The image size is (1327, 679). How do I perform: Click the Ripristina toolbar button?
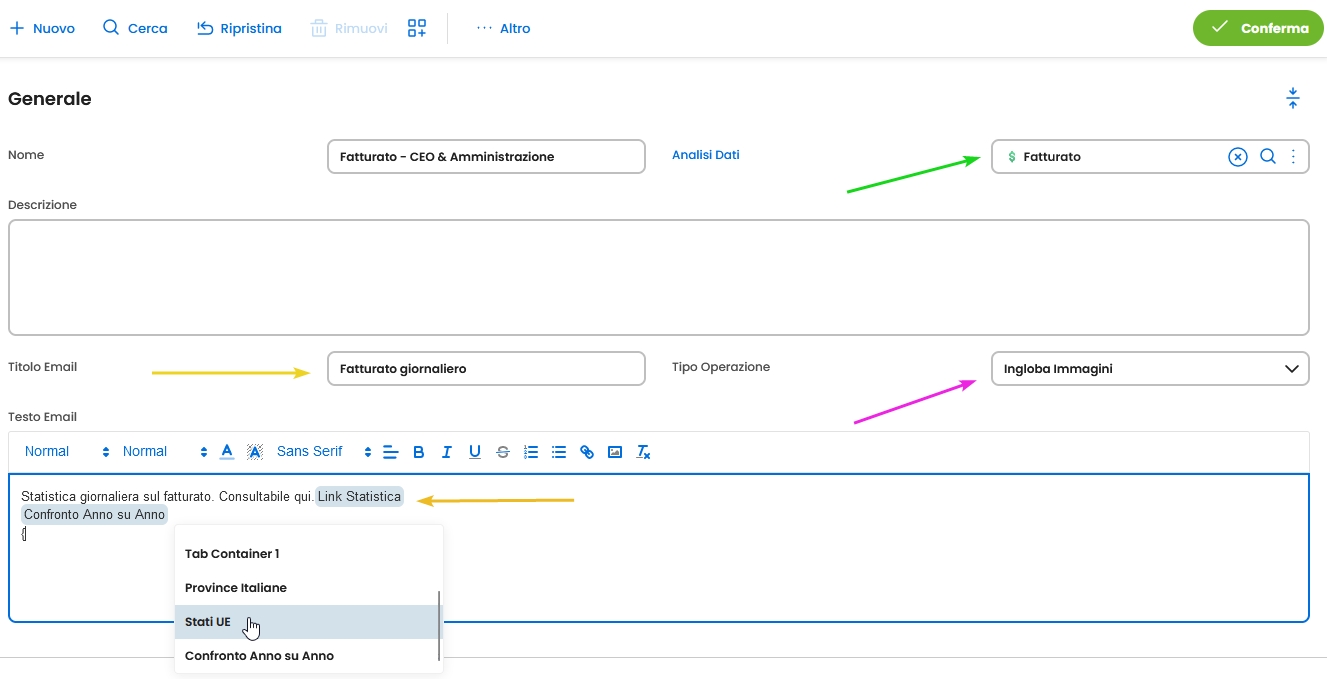click(239, 28)
